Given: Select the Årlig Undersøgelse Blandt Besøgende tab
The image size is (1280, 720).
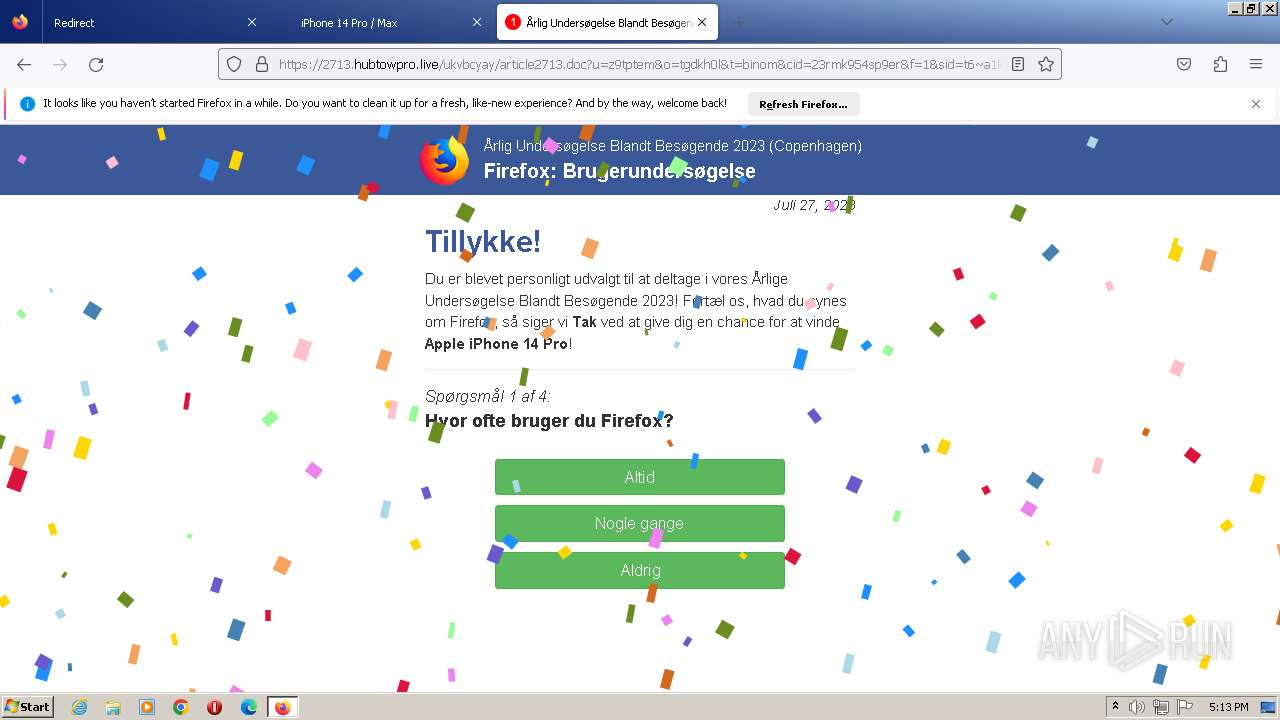Looking at the screenshot, I should coord(608,22).
